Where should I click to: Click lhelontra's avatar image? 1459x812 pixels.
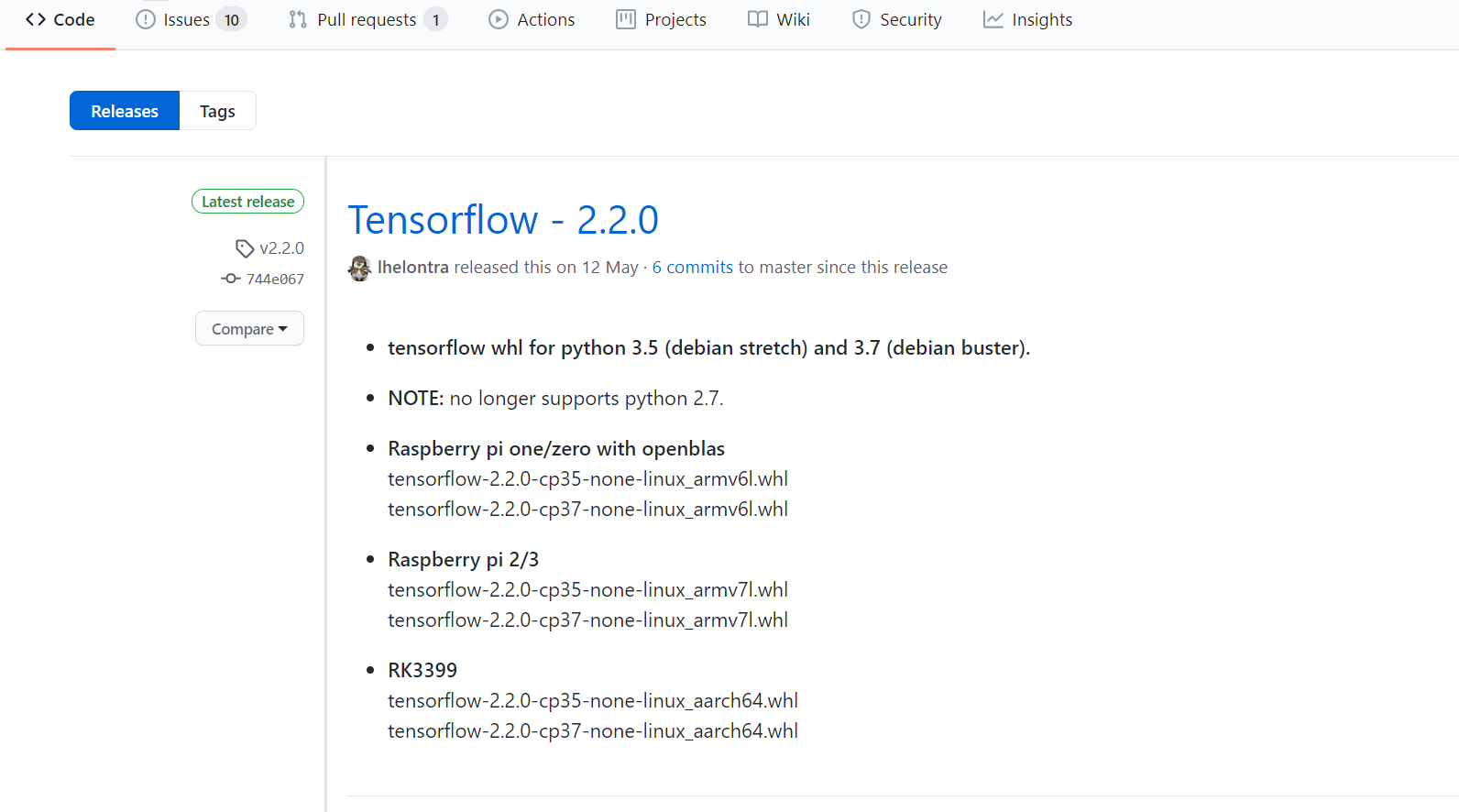[x=359, y=268]
